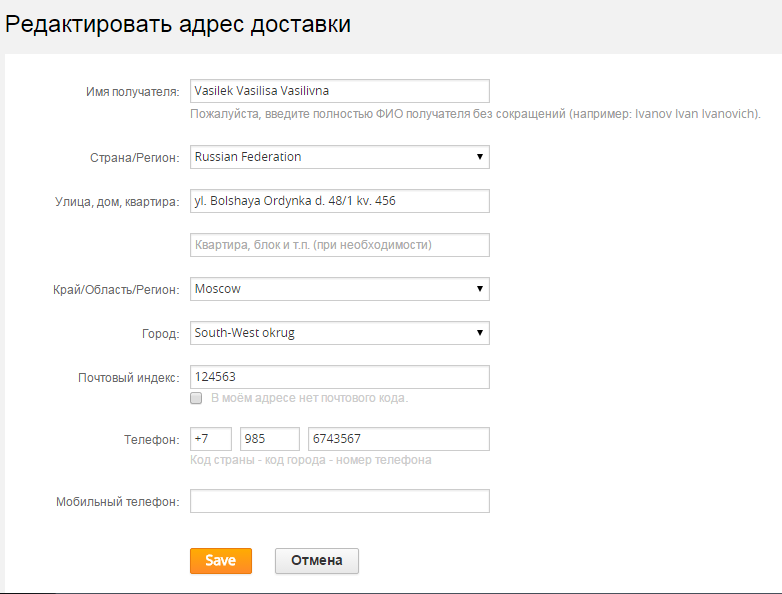782x594 pixels.
Task: Click the phone number field 6743567
Action: 398,439
